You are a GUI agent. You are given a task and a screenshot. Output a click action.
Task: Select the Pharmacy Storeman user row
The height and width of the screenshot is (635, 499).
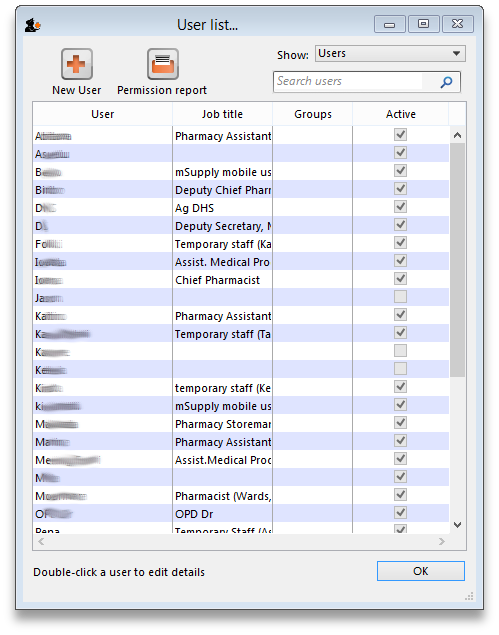coord(241,424)
